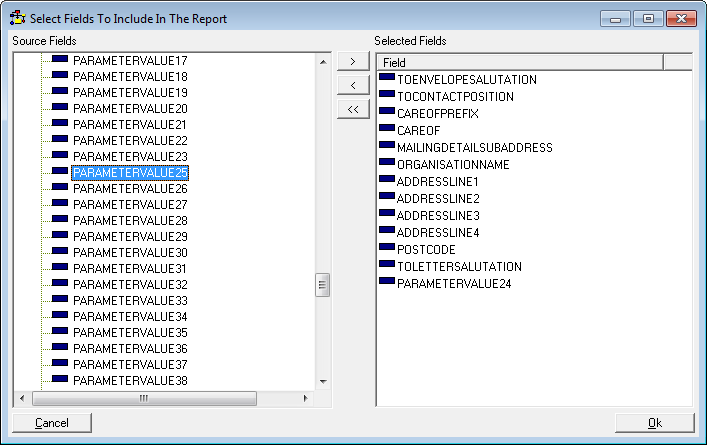Select PARAMETERVALUE23 in Source Fields
Image resolution: width=707 pixels, height=445 pixels.
[130, 156]
